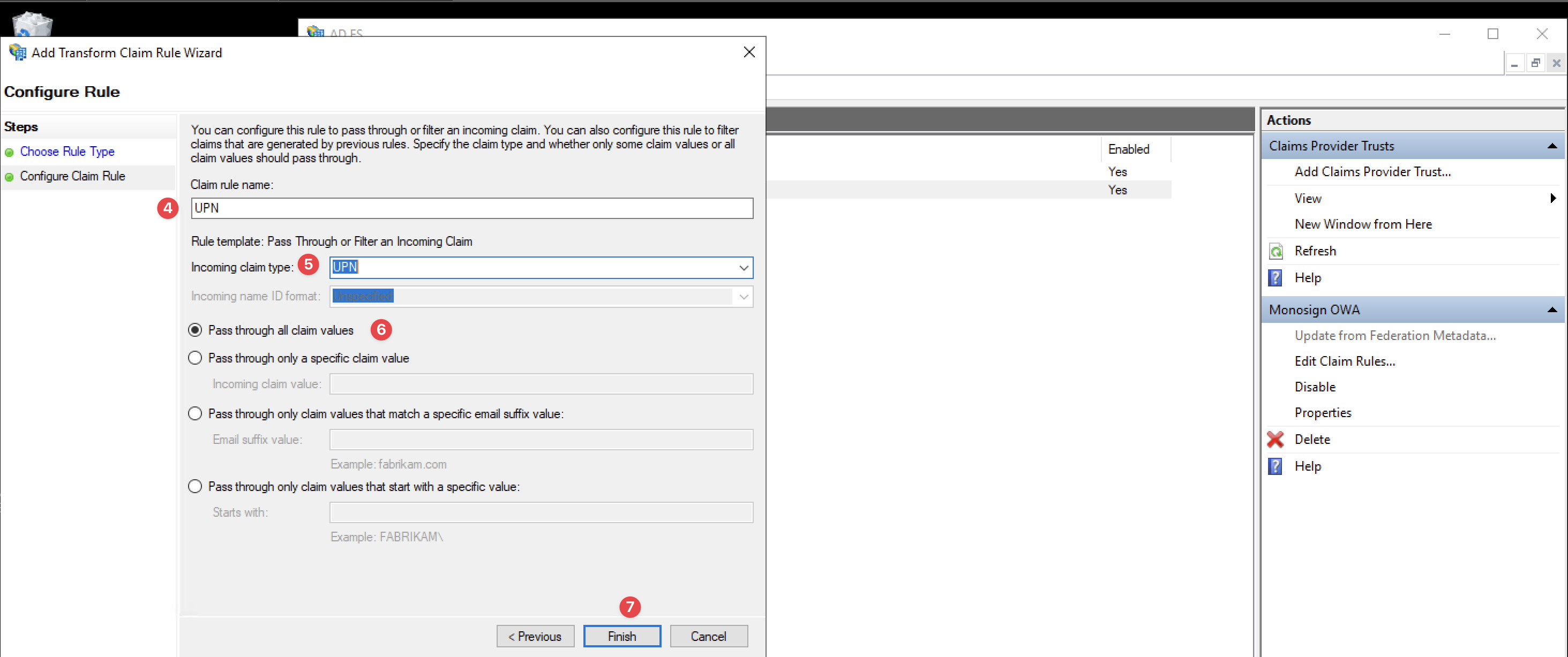Select Pass through only claim values matching email suffix
The image size is (1568, 657).
click(x=197, y=414)
